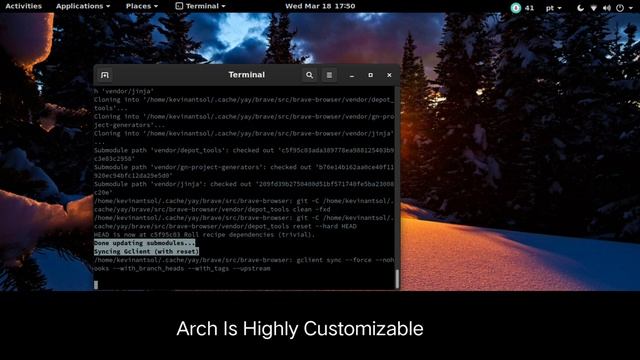Click the 'HEAD is now at c5f95c03' line
Screen dimensions: 640x360
coord(204,235)
